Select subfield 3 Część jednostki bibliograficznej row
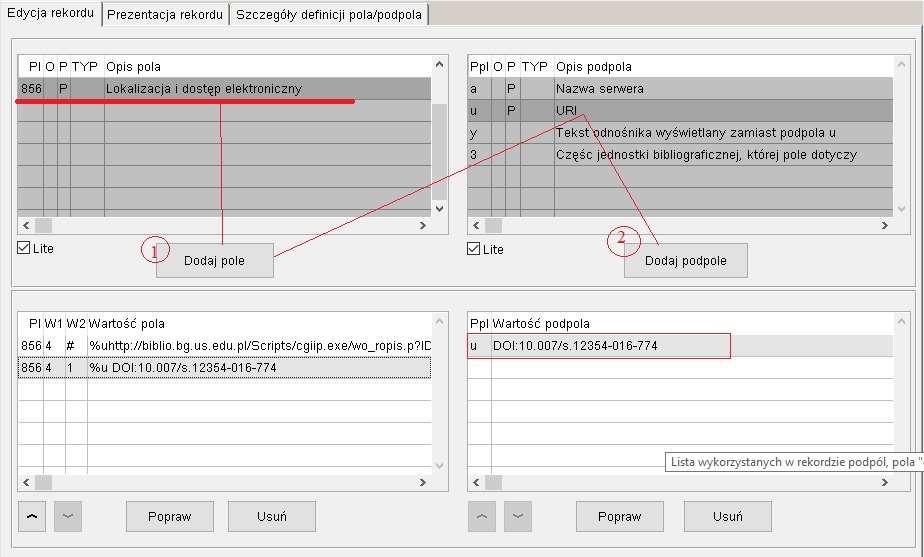 pyautogui.click(x=680, y=154)
